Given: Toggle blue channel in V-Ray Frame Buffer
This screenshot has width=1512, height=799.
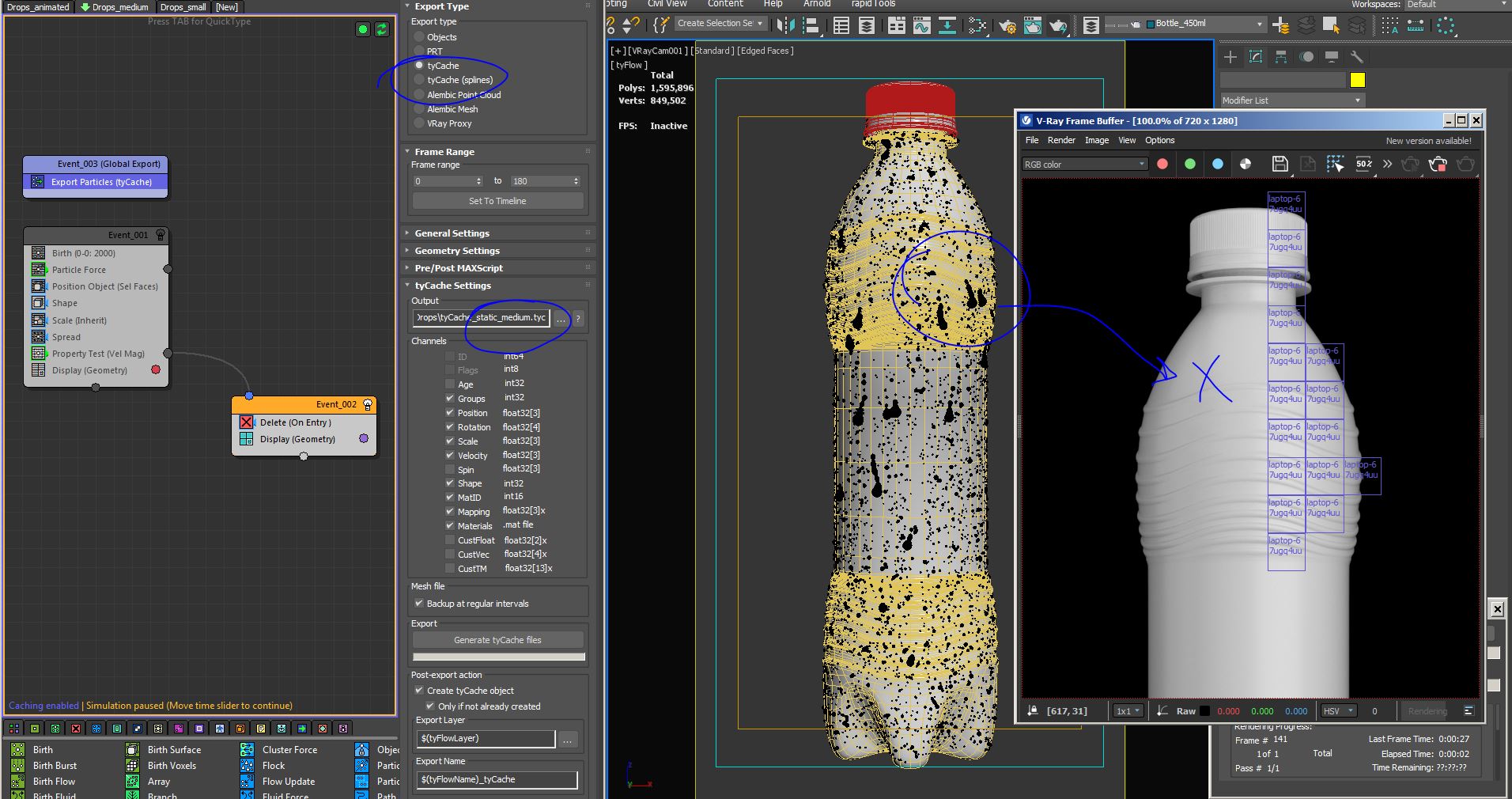Looking at the screenshot, I should click(1218, 164).
